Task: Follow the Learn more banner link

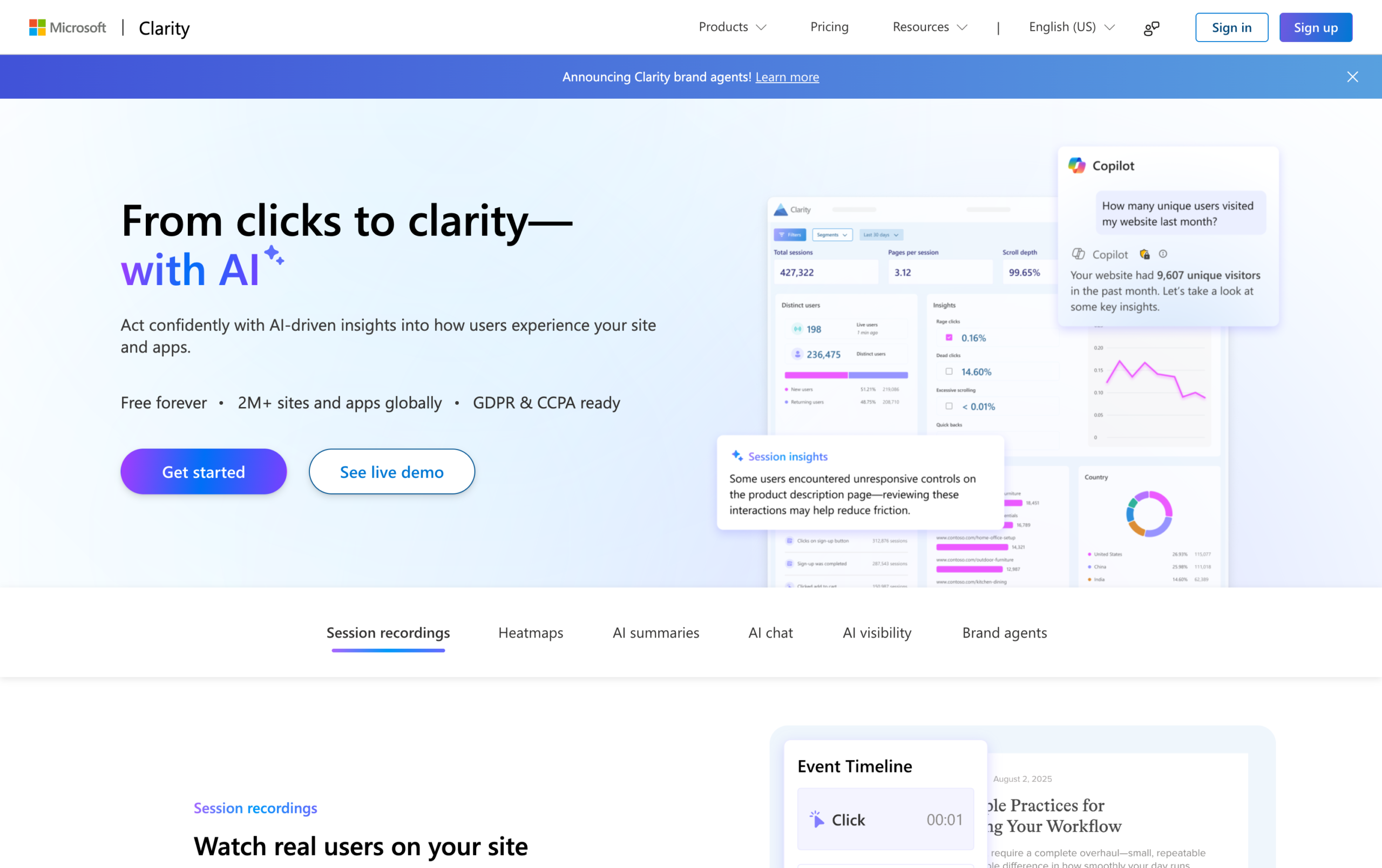Action: [x=787, y=77]
